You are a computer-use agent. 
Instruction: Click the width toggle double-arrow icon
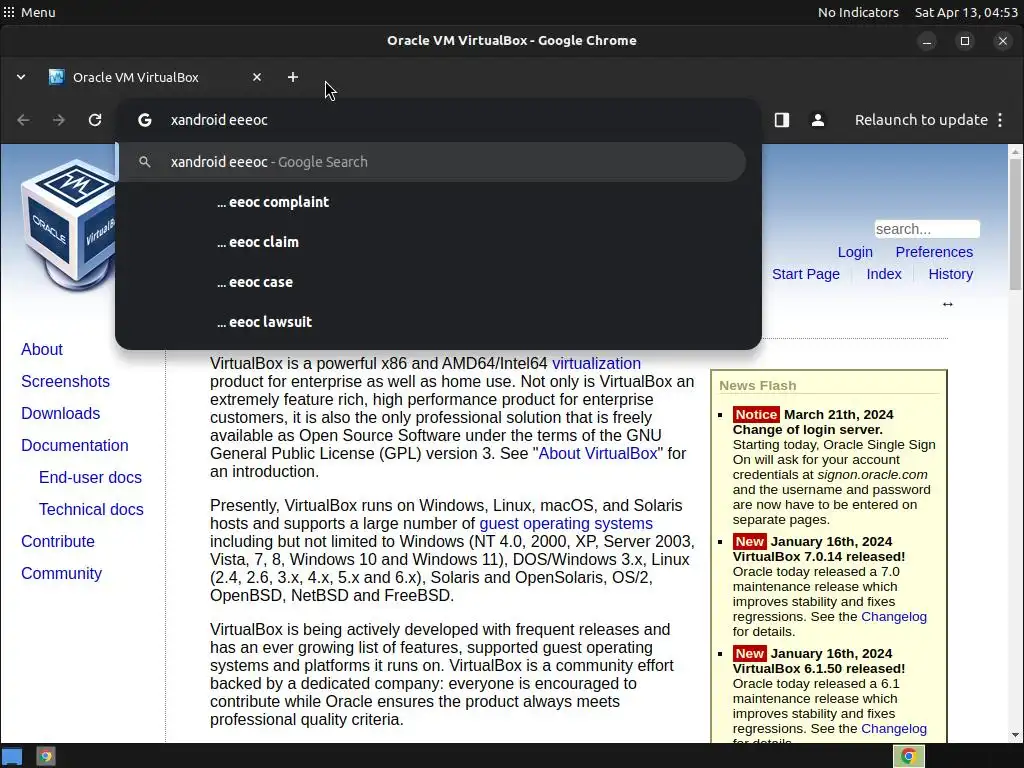[948, 304]
